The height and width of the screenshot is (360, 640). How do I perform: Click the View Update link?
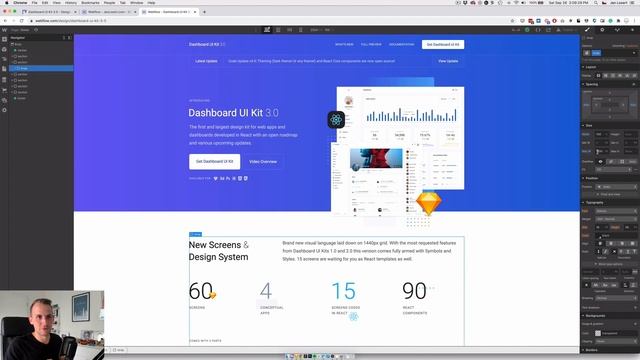click(448, 61)
